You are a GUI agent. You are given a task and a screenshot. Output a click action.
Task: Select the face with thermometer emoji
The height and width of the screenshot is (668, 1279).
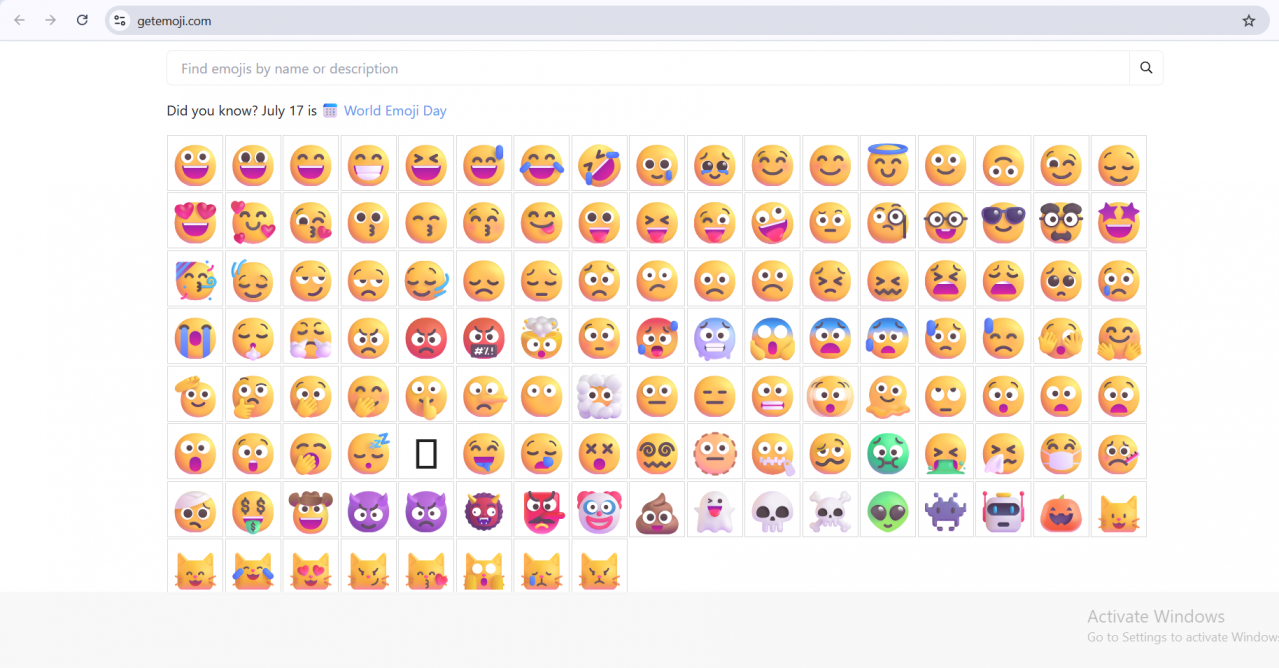(x=1119, y=454)
